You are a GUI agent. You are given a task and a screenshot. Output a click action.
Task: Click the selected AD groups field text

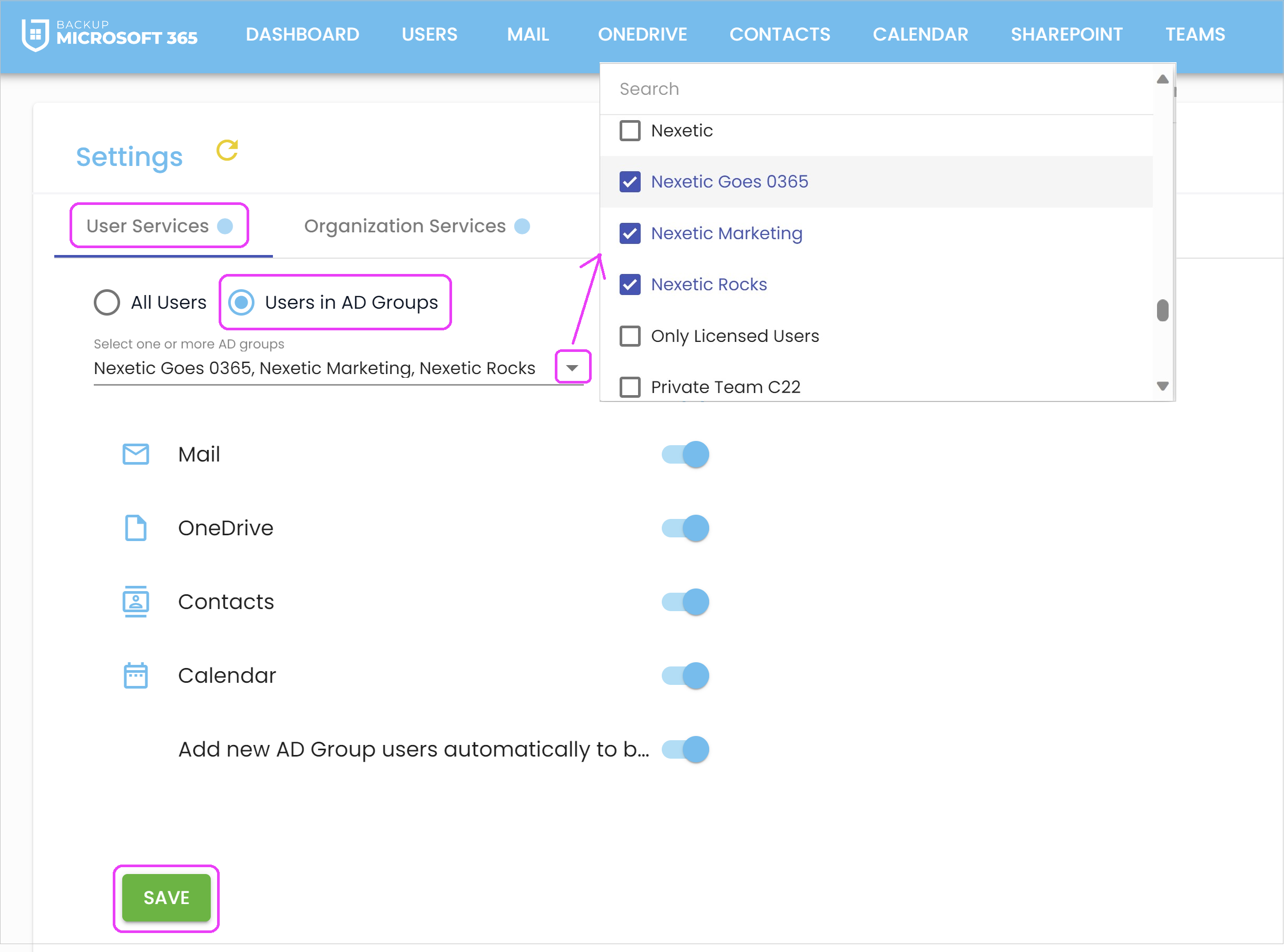315,368
